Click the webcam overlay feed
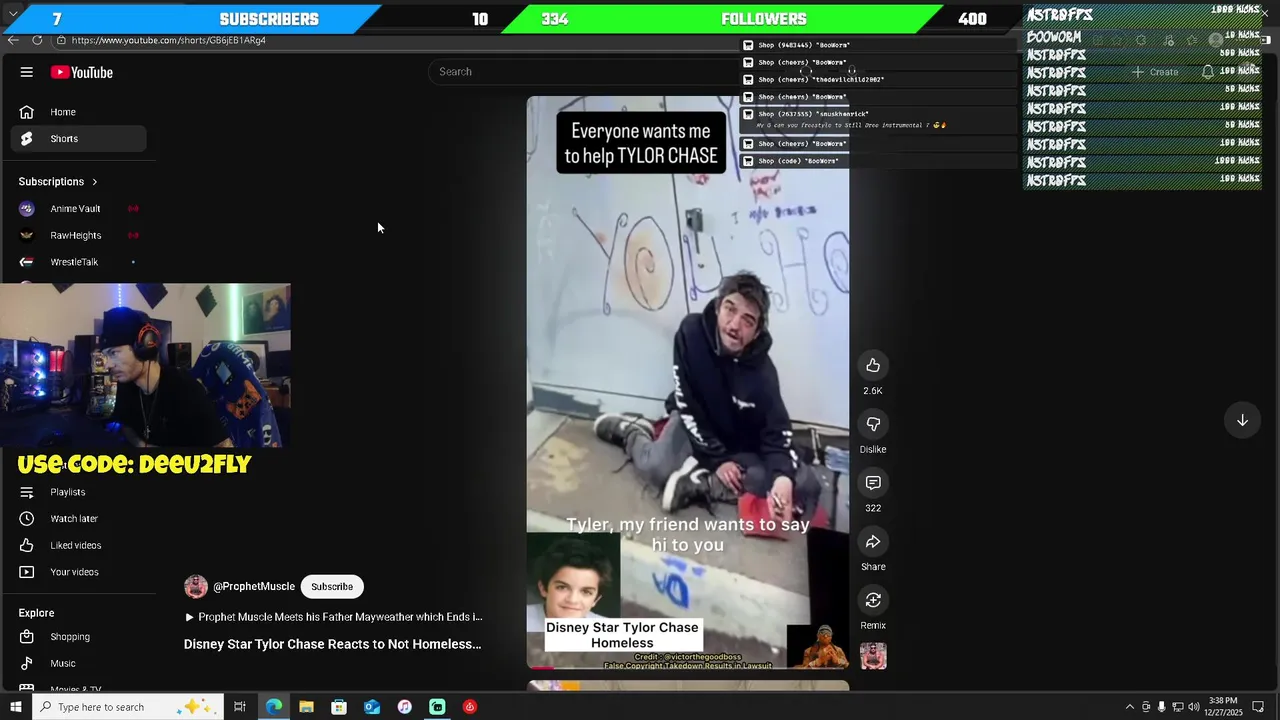 145,365
